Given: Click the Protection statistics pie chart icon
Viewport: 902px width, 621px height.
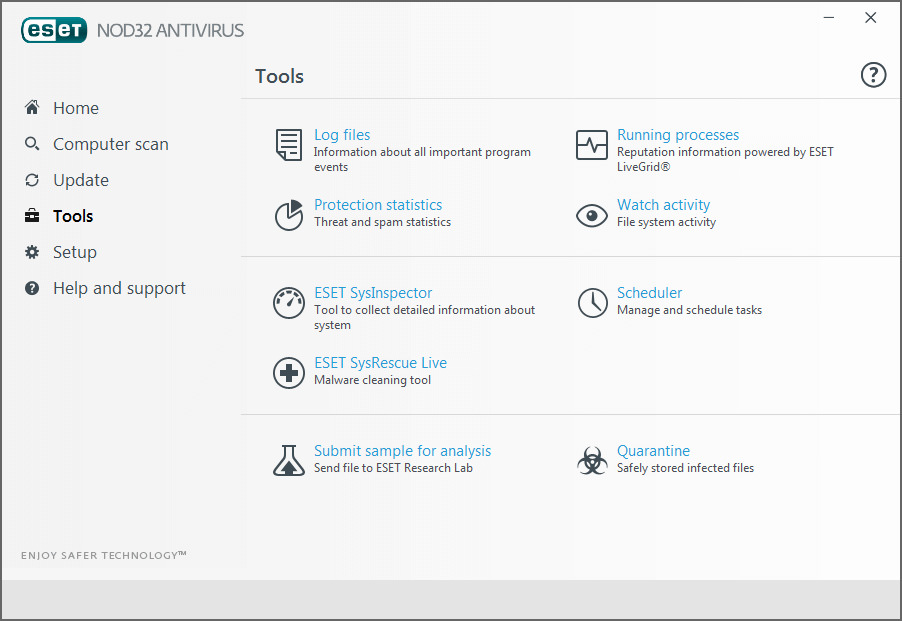Looking at the screenshot, I should click(x=289, y=215).
